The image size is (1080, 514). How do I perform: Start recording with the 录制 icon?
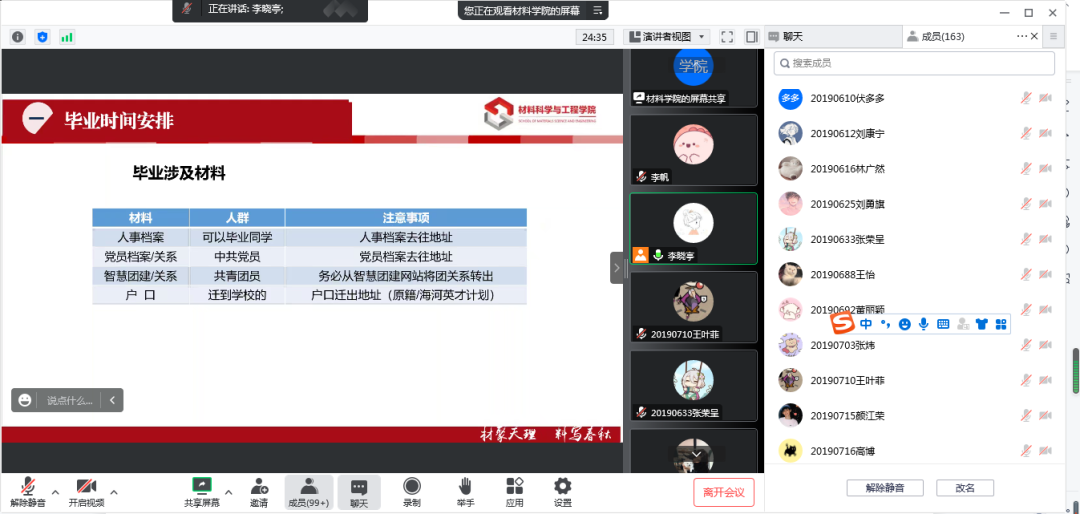tap(412, 486)
